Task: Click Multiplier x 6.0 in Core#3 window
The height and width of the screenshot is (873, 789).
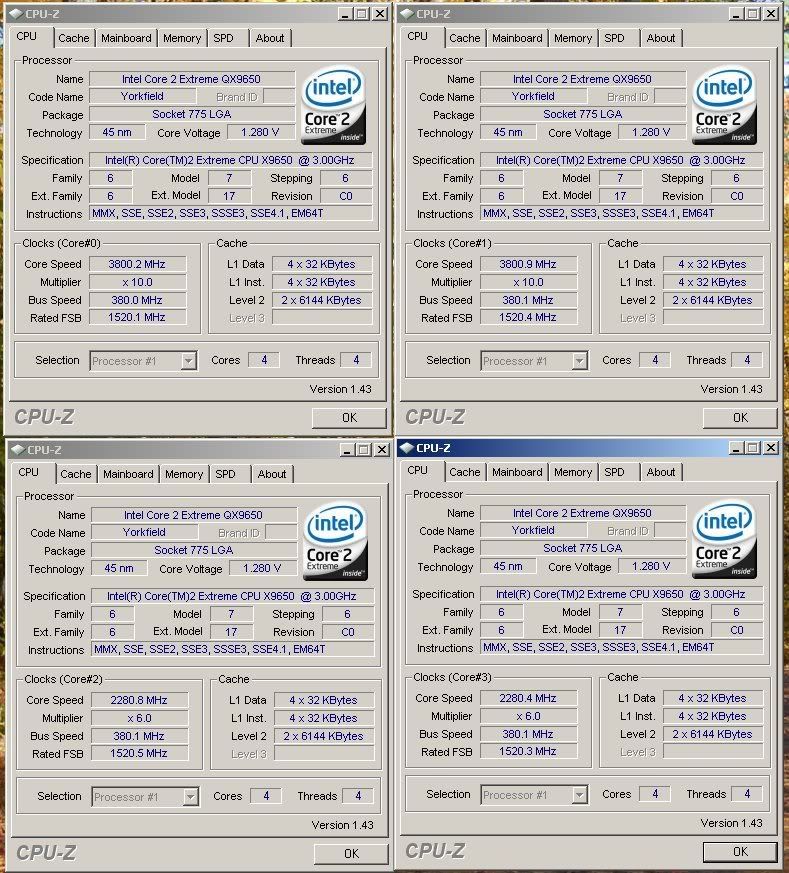Action: click(528, 715)
